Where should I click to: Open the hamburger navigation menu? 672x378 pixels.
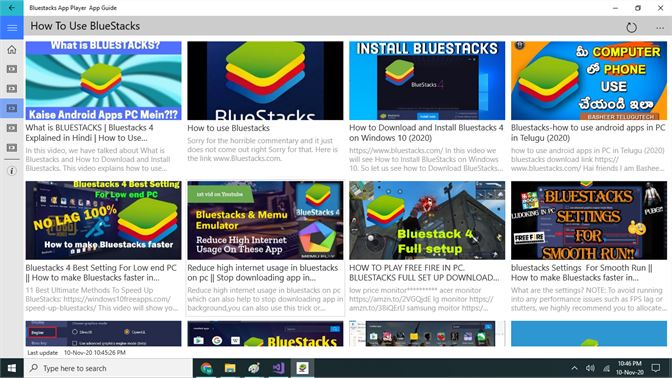[12, 28]
